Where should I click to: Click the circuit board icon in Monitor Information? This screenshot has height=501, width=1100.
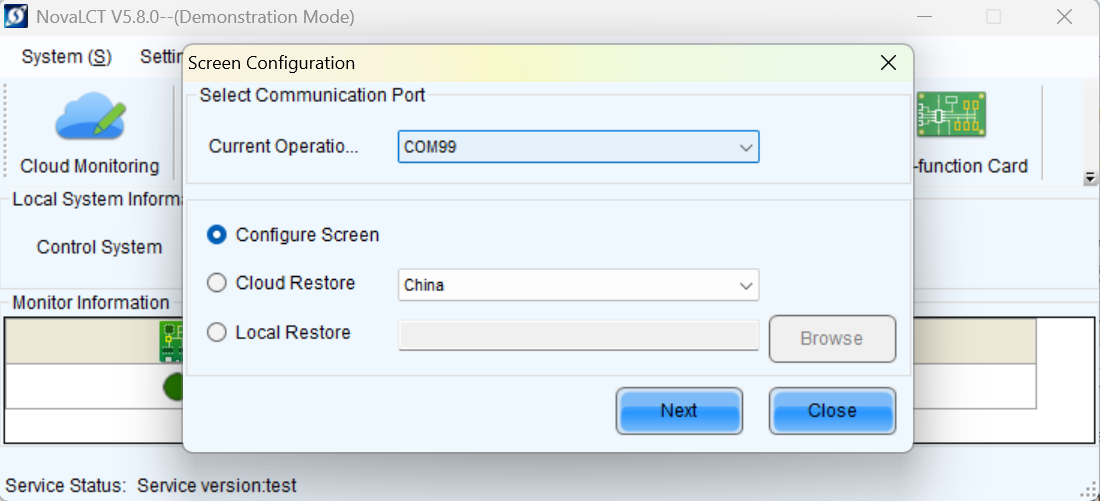point(171,341)
